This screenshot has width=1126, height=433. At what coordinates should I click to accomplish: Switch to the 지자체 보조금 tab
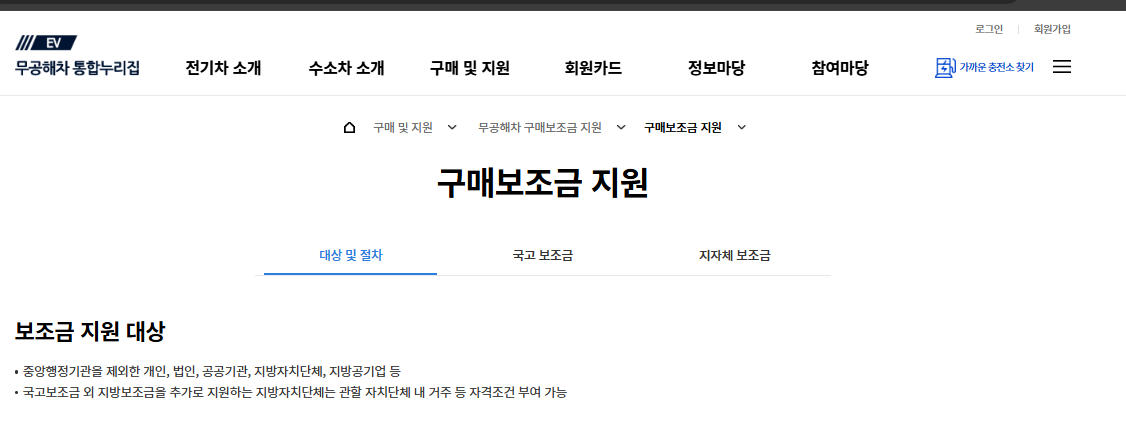click(735, 256)
